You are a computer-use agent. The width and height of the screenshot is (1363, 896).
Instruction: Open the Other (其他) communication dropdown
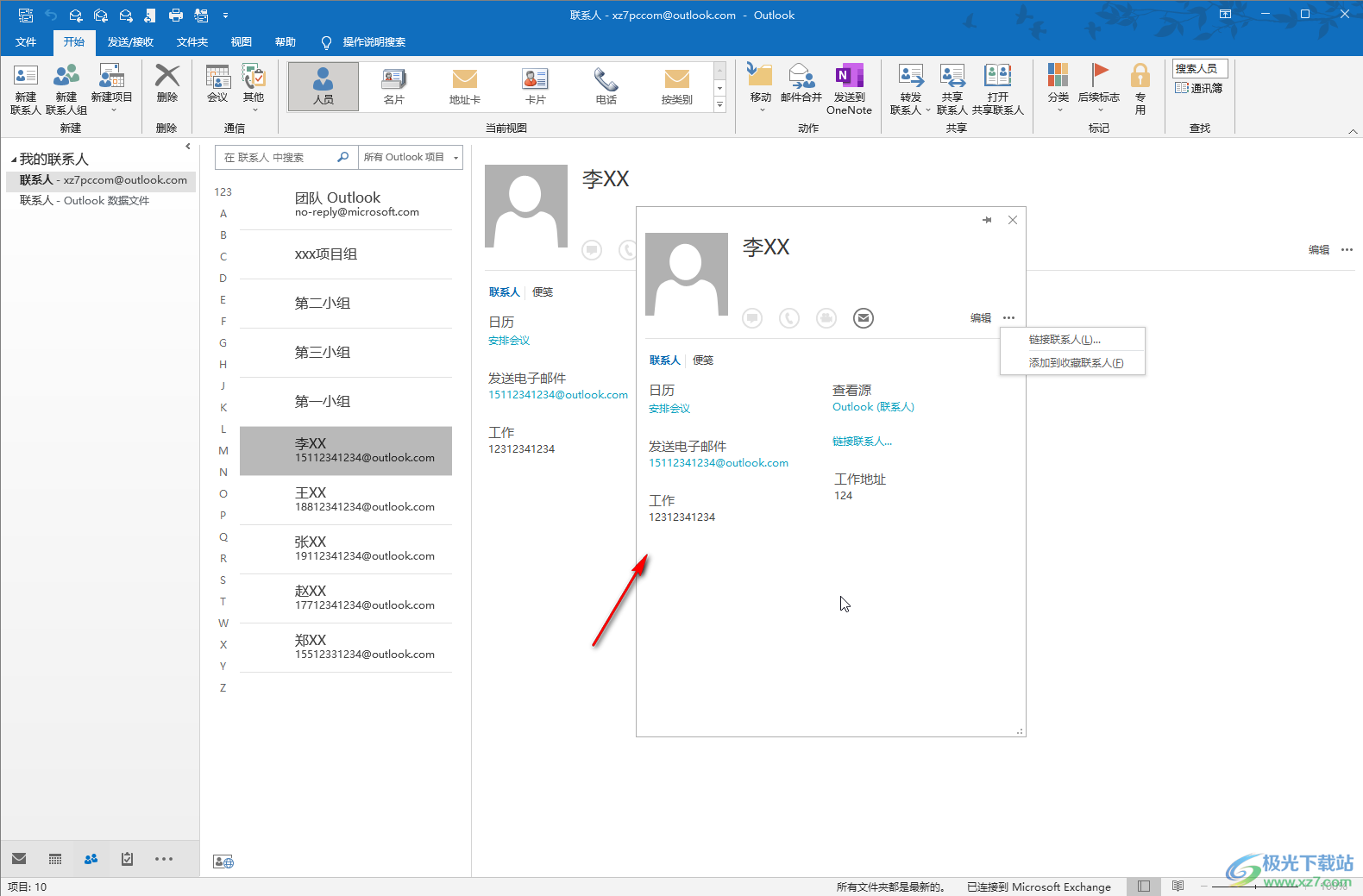click(254, 88)
